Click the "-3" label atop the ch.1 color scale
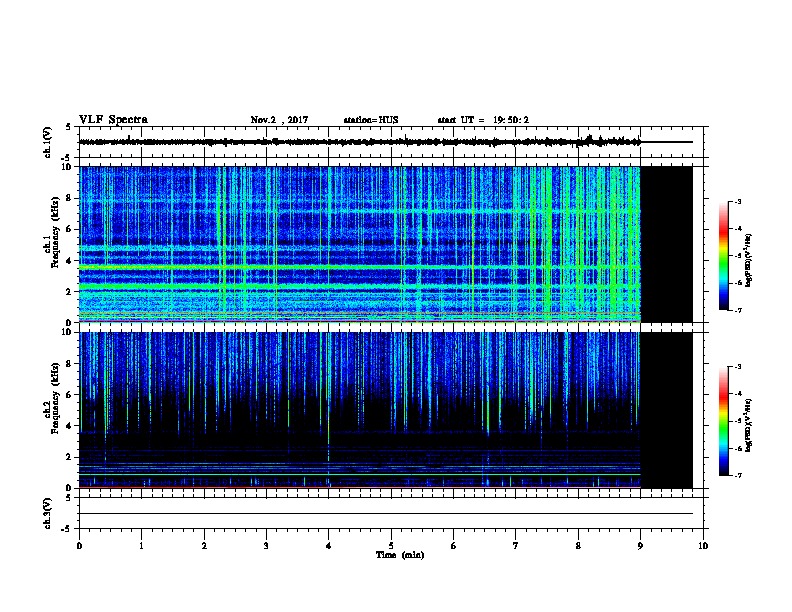 pyautogui.click(x=737, y=201)
